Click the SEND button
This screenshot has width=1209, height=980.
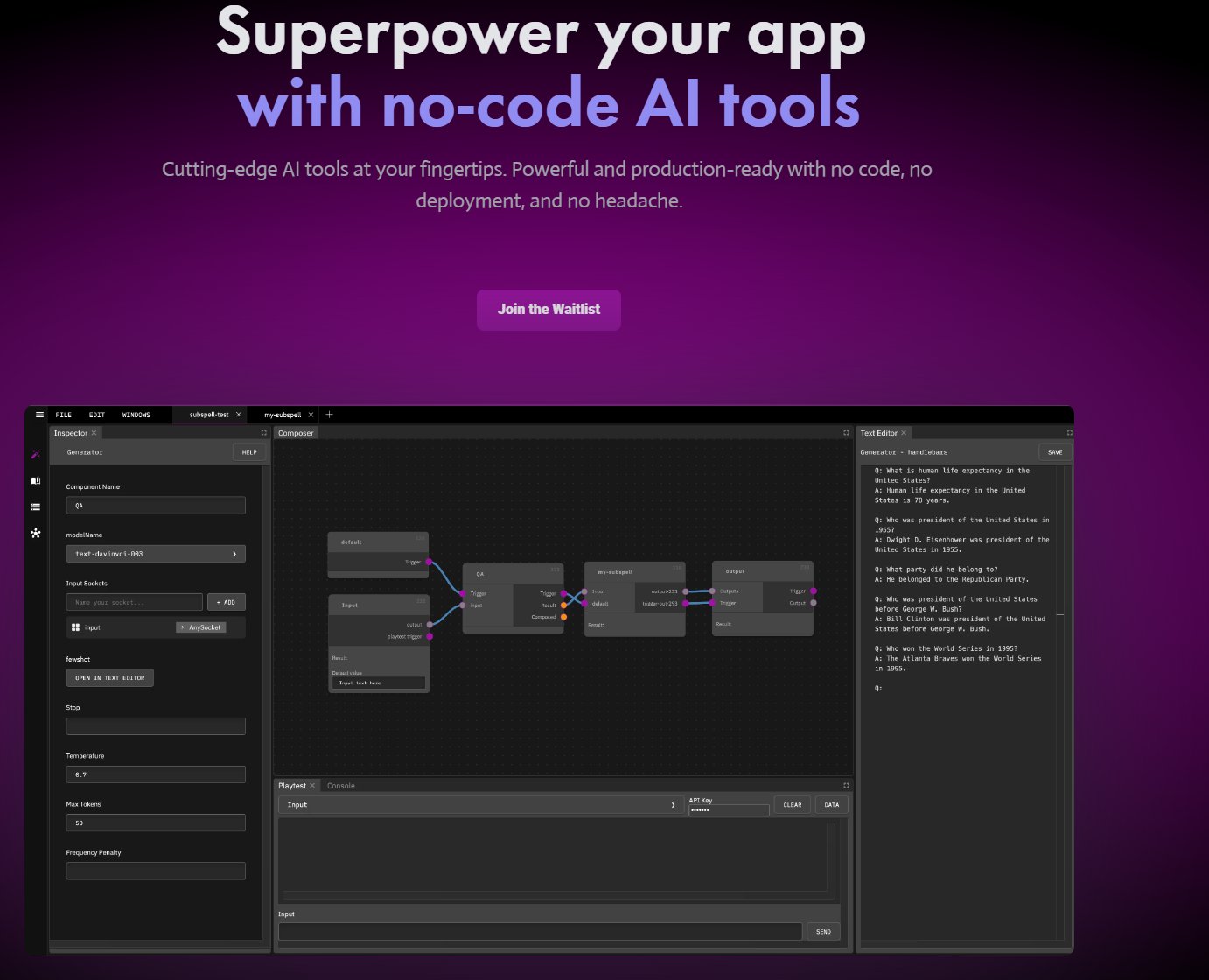(823, 932)
